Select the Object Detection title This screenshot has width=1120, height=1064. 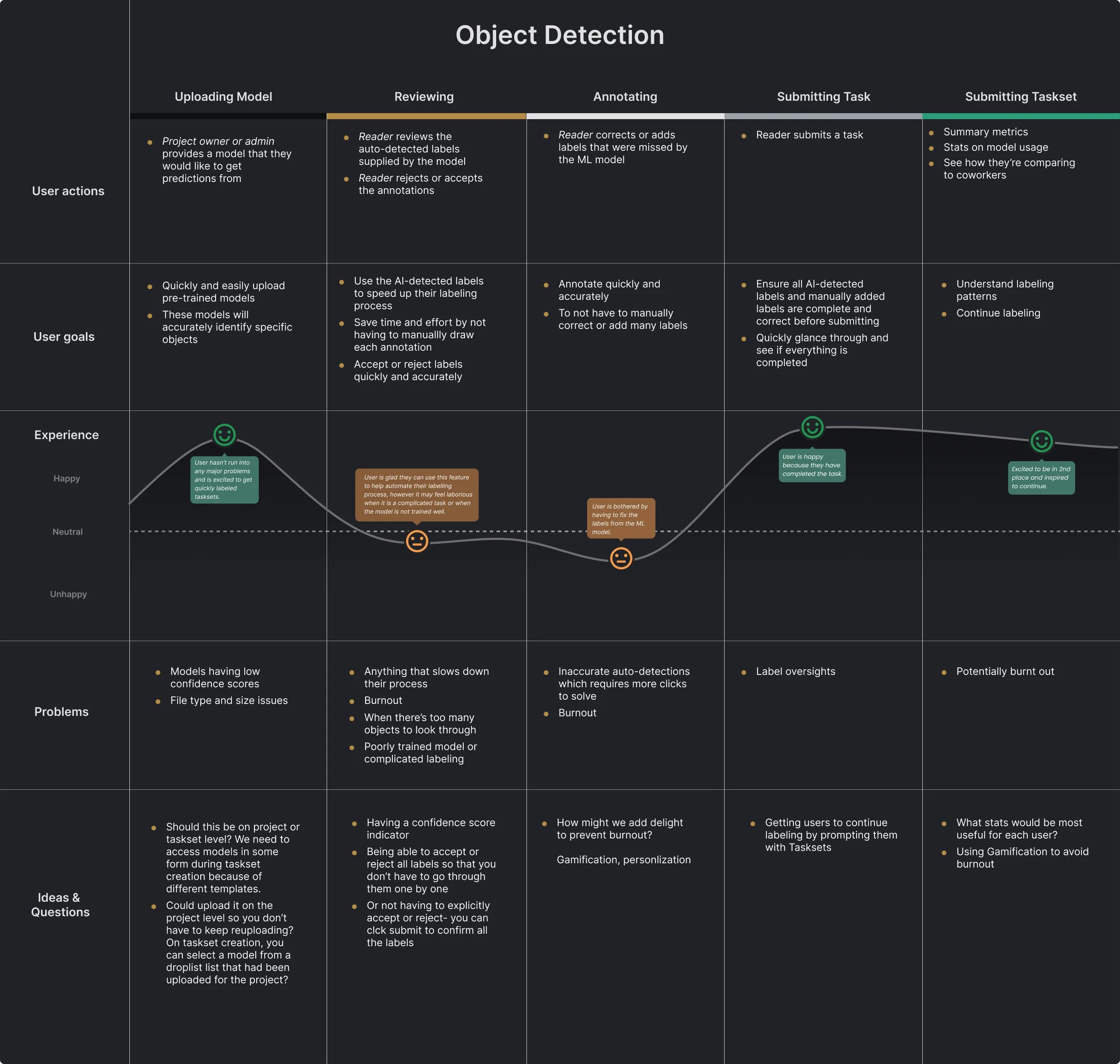pos(560,35)
